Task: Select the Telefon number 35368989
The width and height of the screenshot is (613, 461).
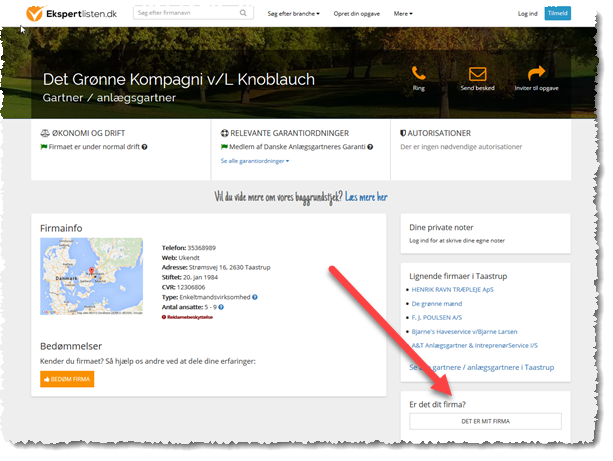Action: point(202,248)
